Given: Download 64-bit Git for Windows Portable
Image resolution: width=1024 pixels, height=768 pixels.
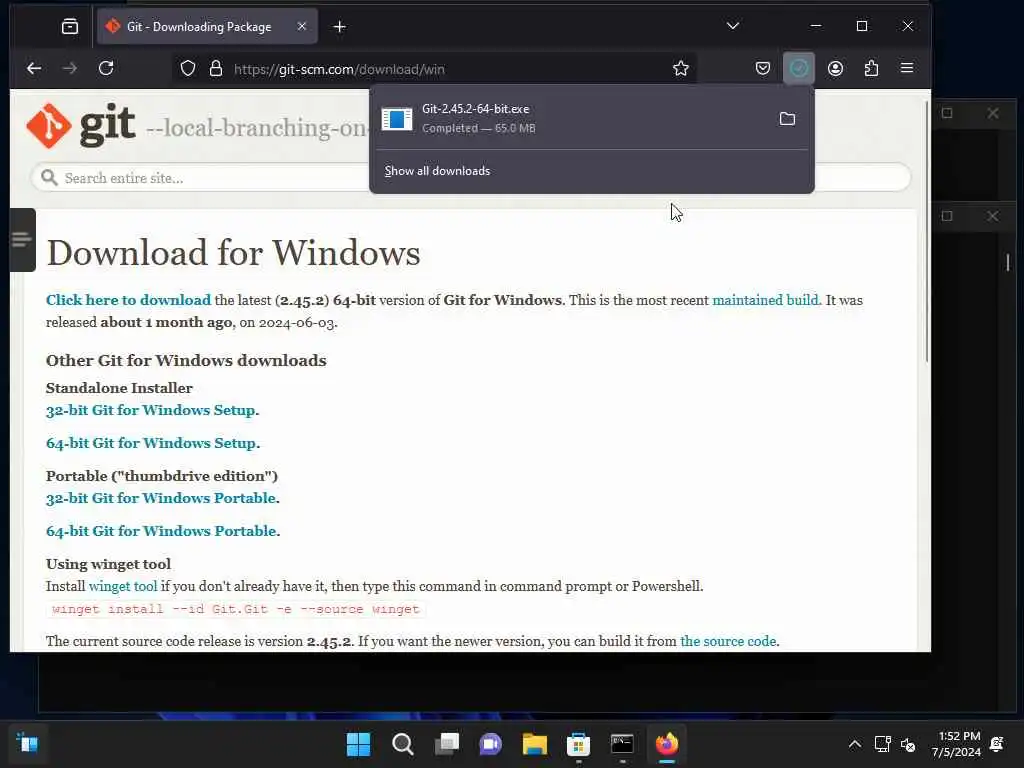Looking at the screenshot, I should pos(161,531).
